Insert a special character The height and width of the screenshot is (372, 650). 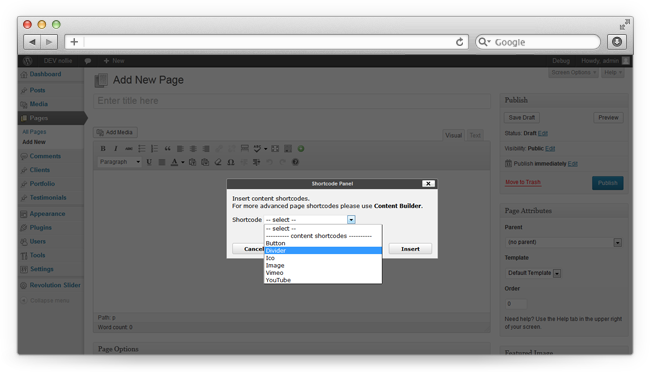click(x=231, y=162)
